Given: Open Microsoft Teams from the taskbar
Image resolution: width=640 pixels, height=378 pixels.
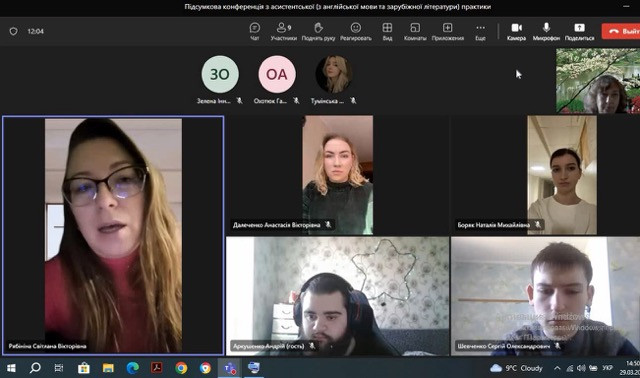Looking at the screenshot, I should pyautogui.click(x=229, y=368).
